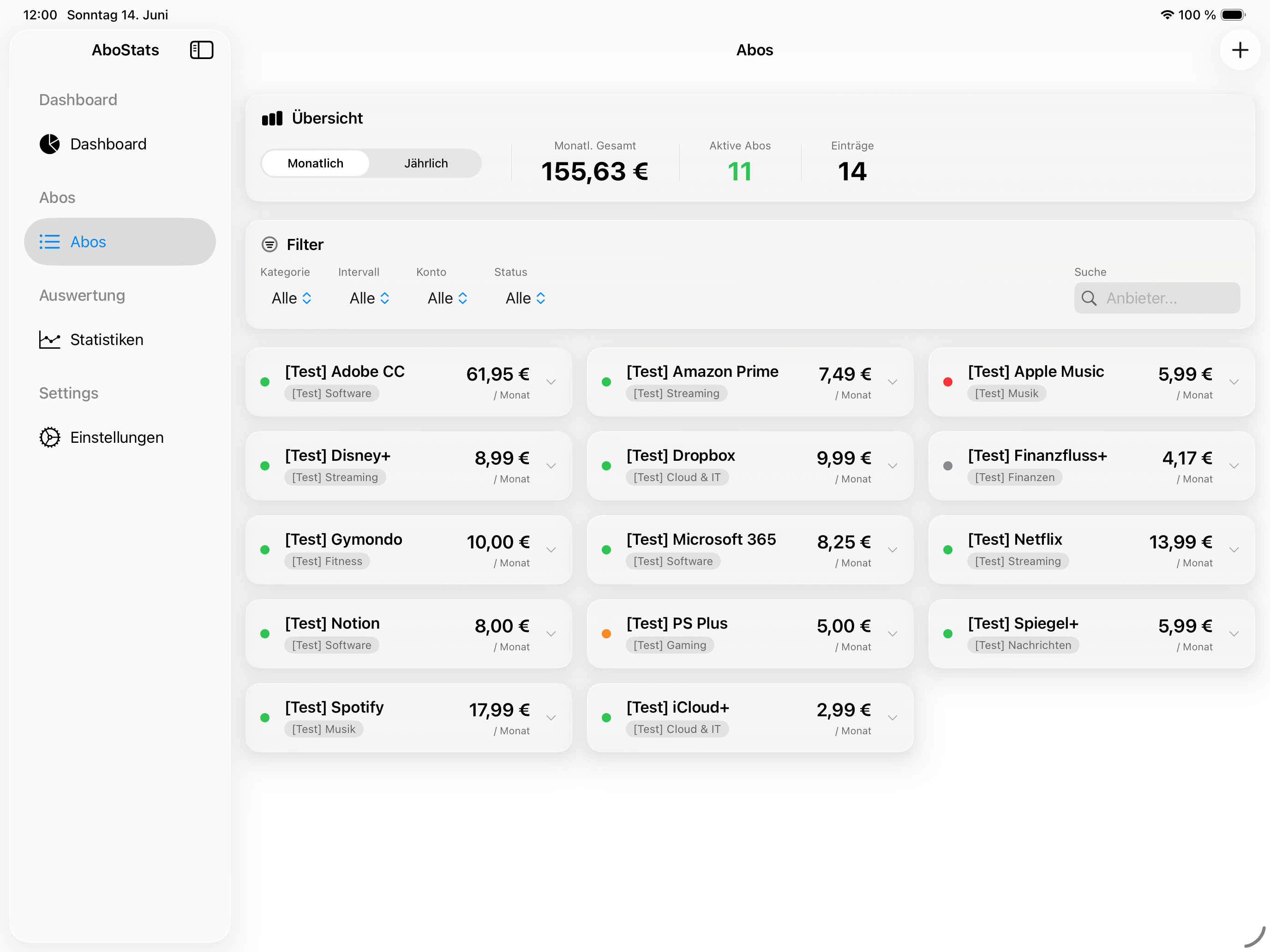This screenshot has height=952, width=1270.
Task: Open Dashboard pie chart icon in sidebar
Action: click(x=49, y=144)
